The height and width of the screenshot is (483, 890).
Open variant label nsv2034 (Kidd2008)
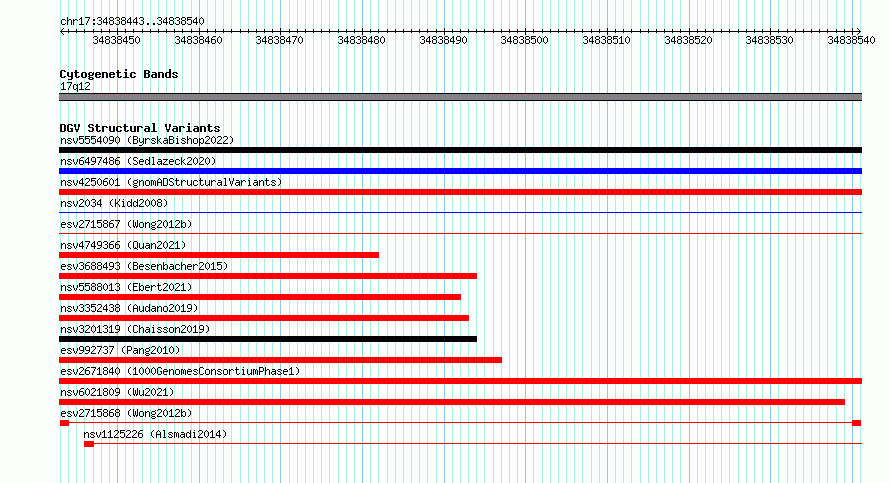[x=114, y=203]
